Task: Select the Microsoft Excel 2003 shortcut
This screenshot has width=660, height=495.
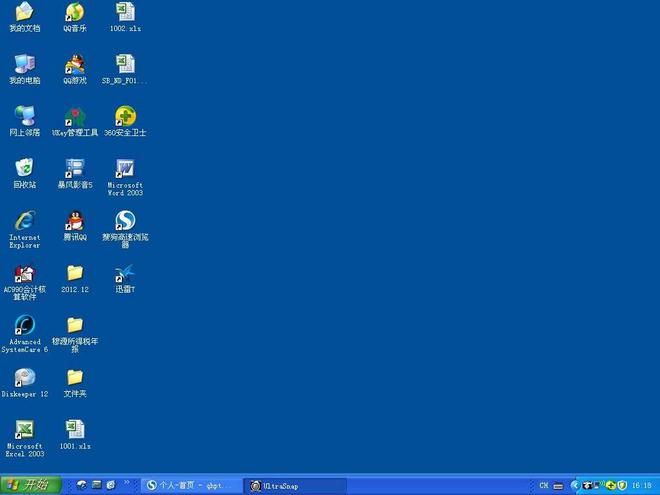Action: (25, 439)
